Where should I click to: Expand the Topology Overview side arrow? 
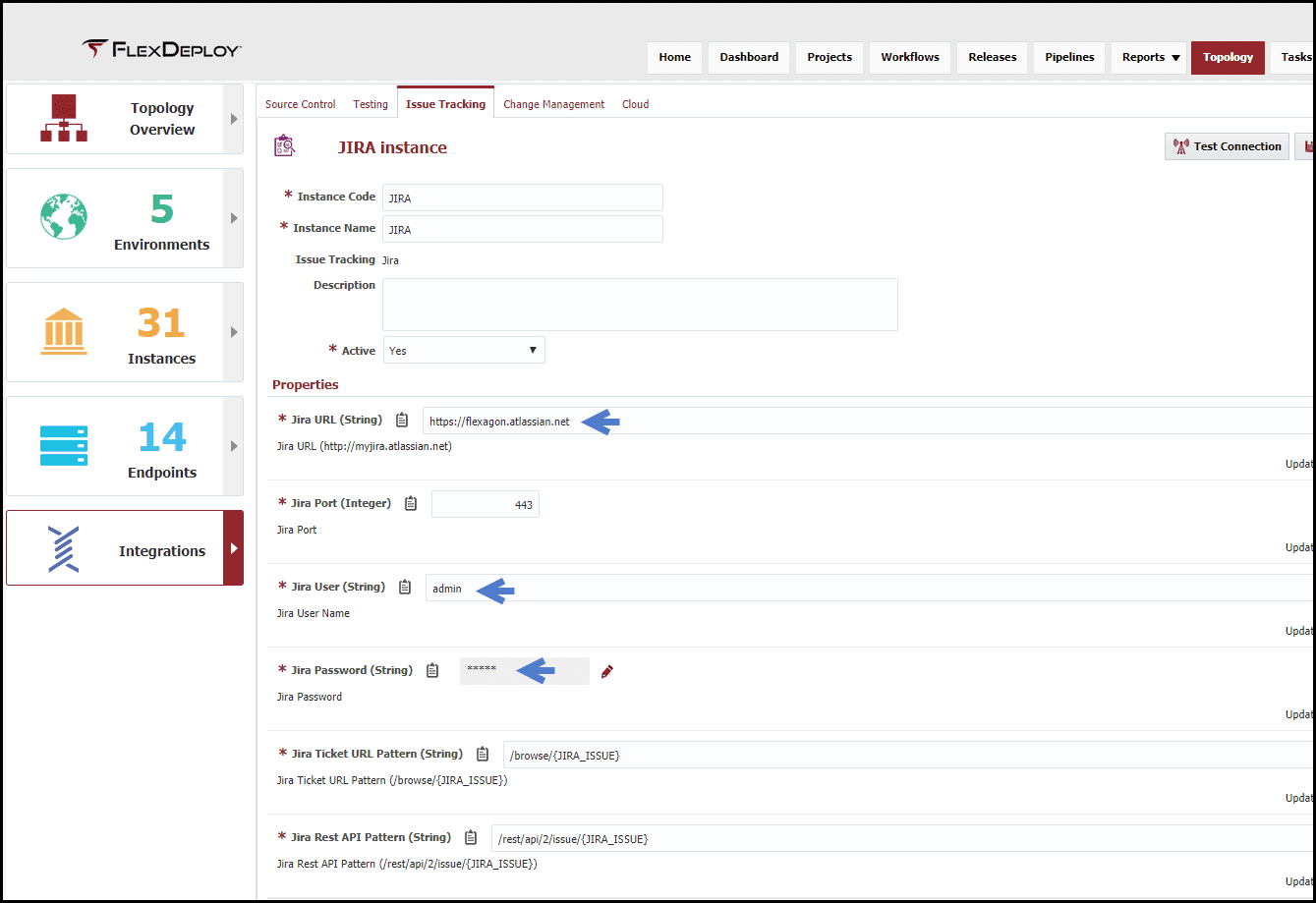234,119
